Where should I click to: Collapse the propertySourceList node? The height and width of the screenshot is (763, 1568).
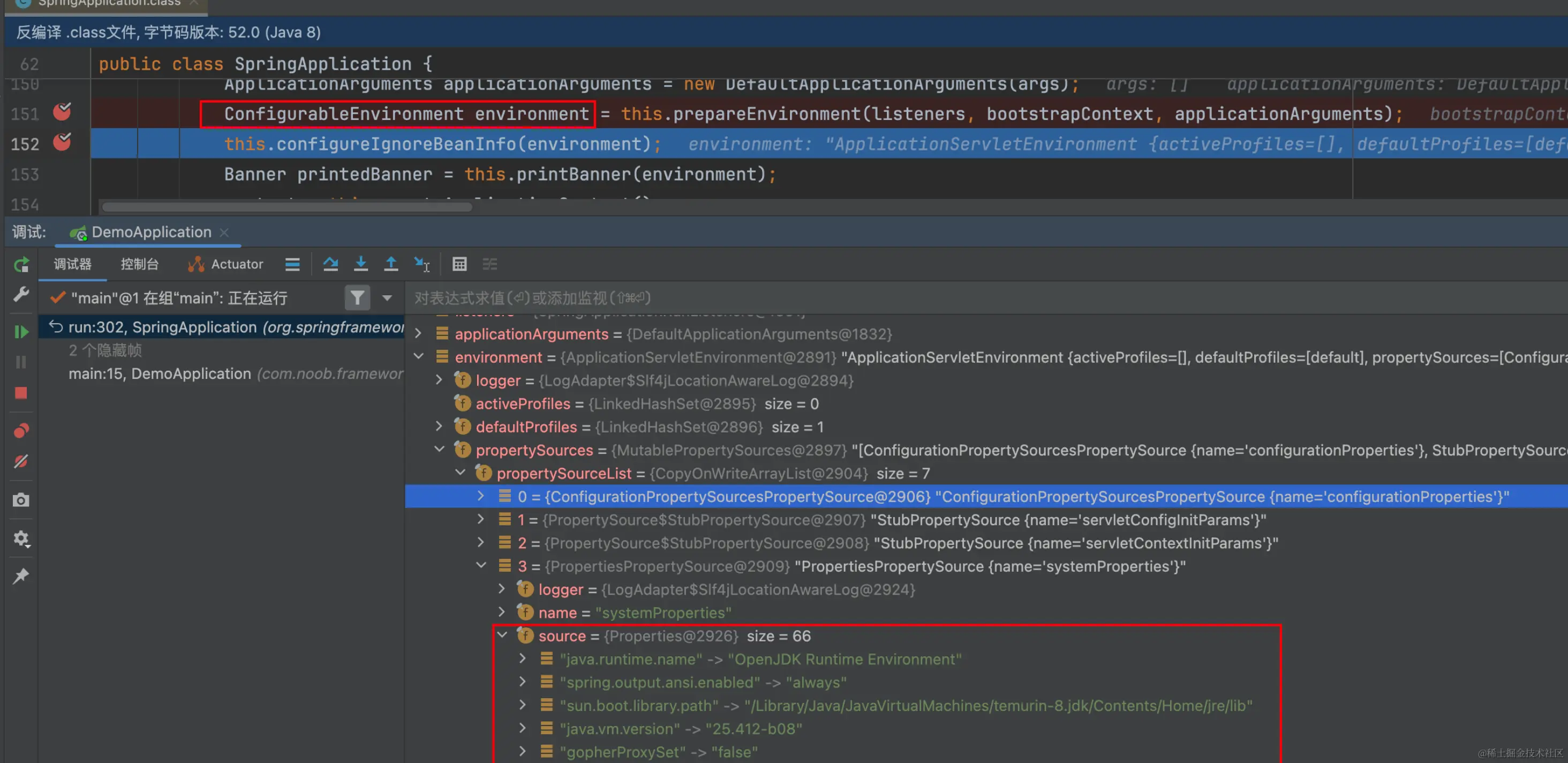461,473
